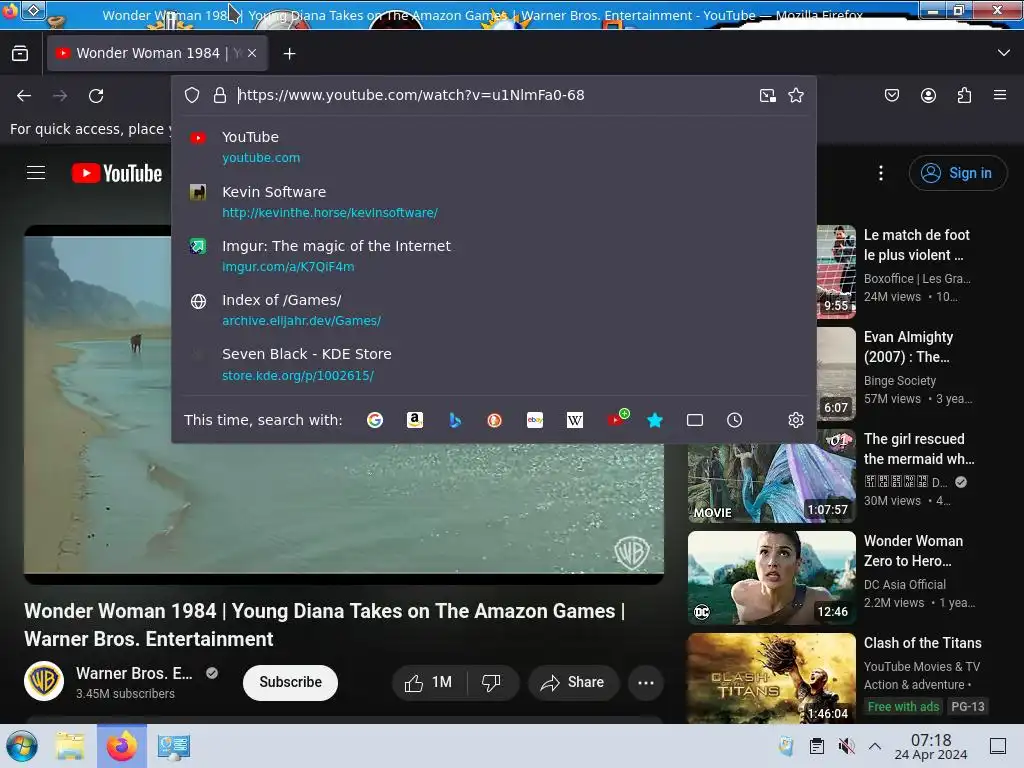Open Clash of the Titans movie thumbnail
The height and width of the screenshot is (768, 1024).
pos(771,679)
